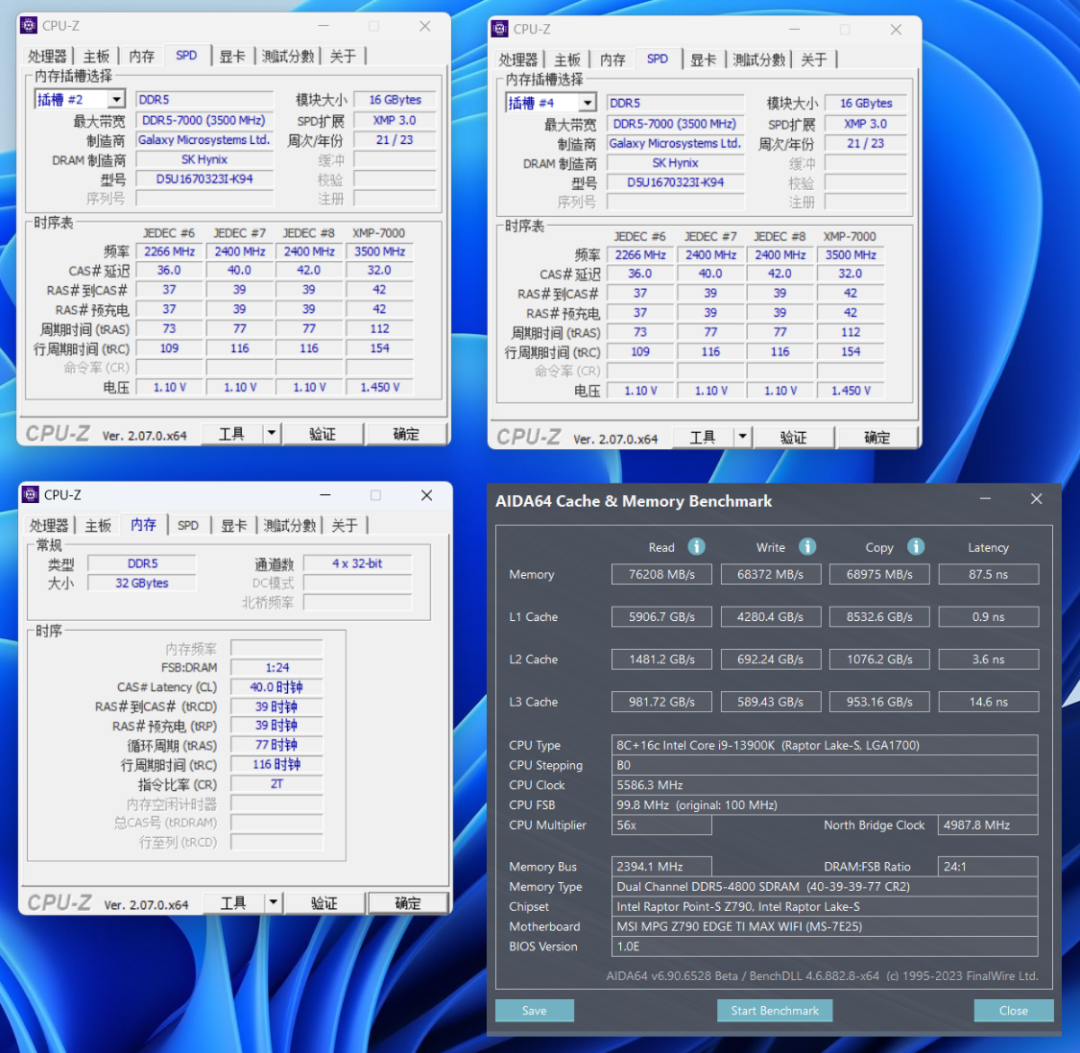Click 通道数 value 4 x 32-bit

[x=357, y=563]
